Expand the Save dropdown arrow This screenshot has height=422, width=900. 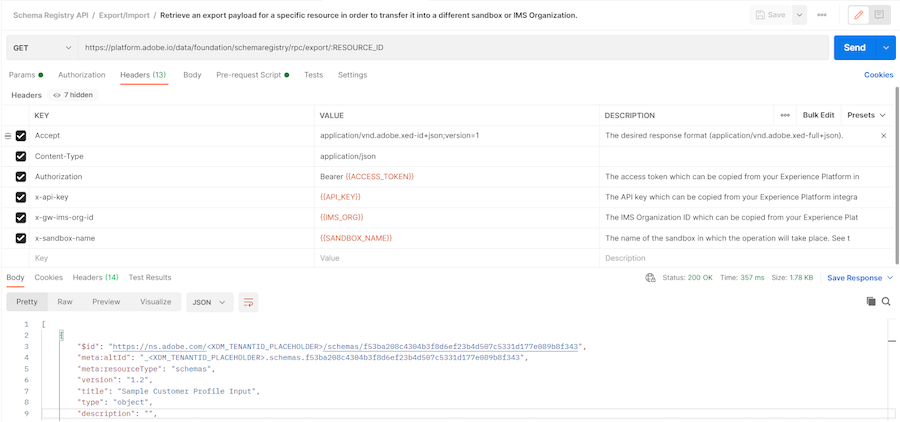tap(800, 15)
